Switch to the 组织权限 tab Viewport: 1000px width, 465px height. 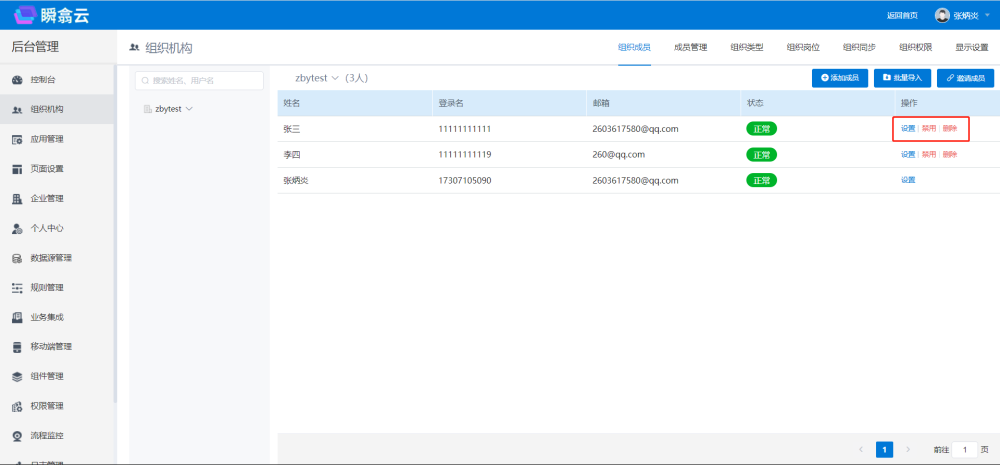click(915, 47)
